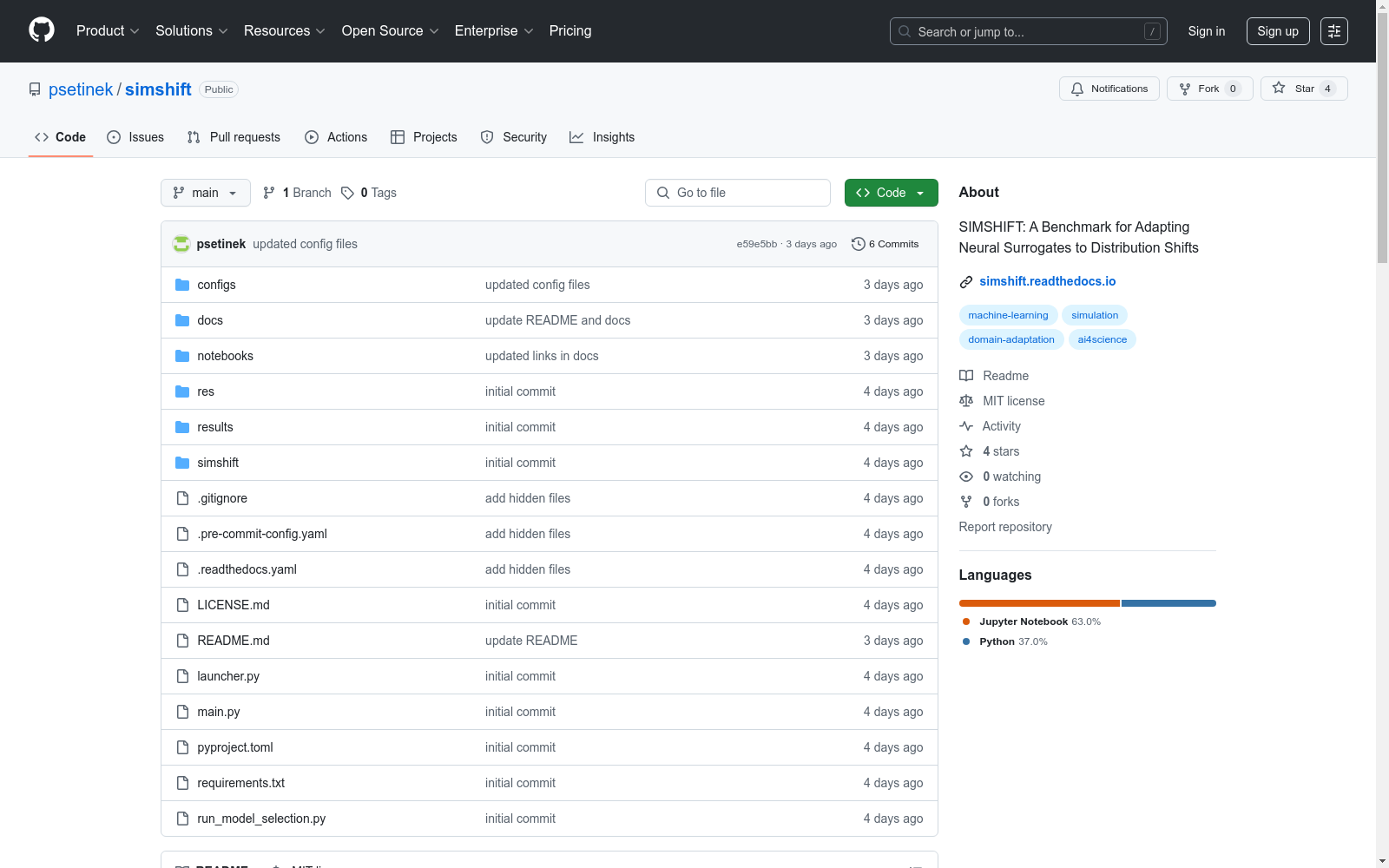Open commit hash e59e5bb
This screenshot has width=1389, height=868.
pos(757,244)
